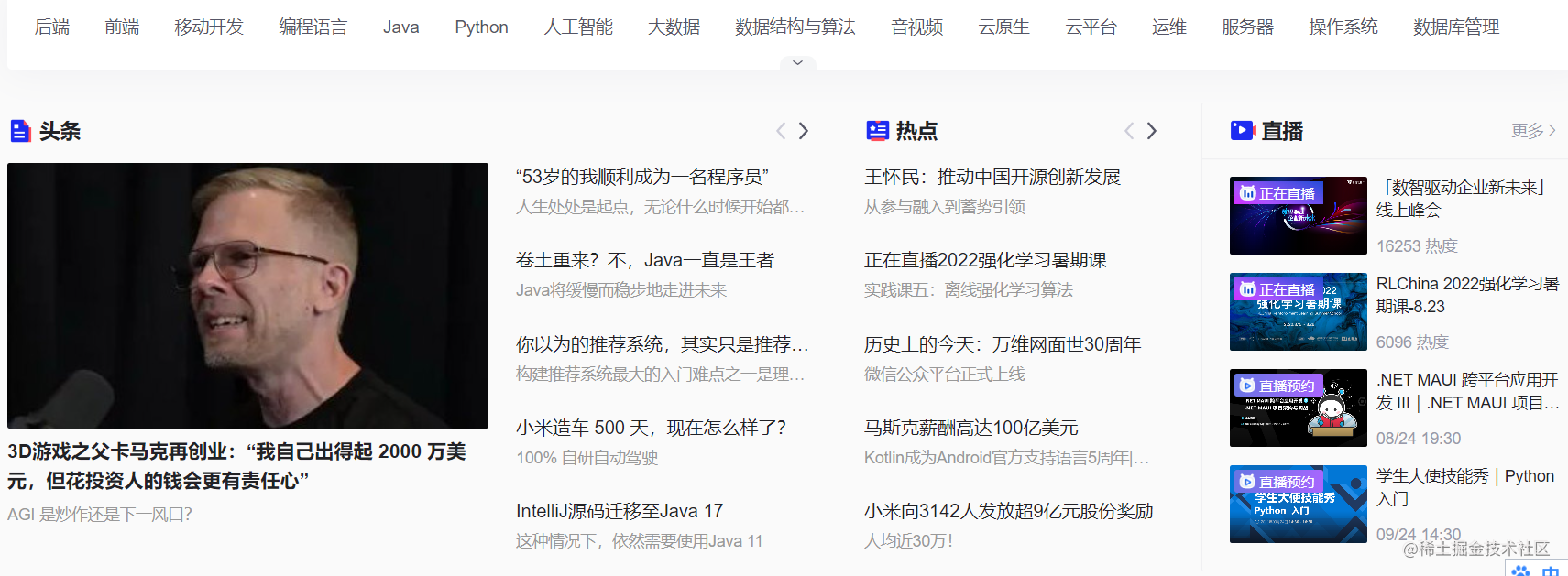Switch to 编程语言 category
Screen dimensions: 1568x576
[x=313, y=27]
